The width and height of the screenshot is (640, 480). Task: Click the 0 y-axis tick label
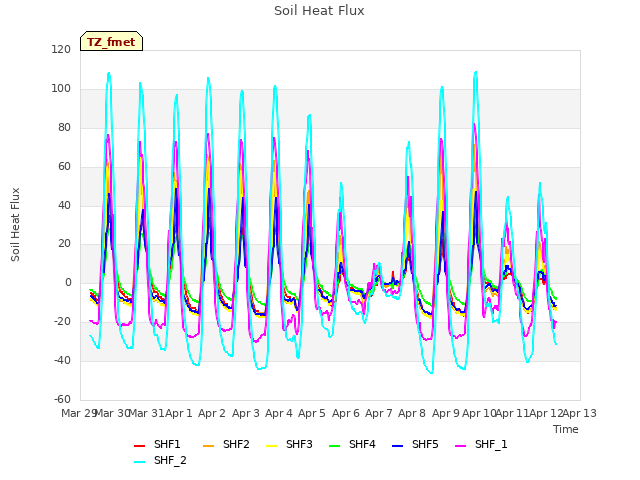68,282
